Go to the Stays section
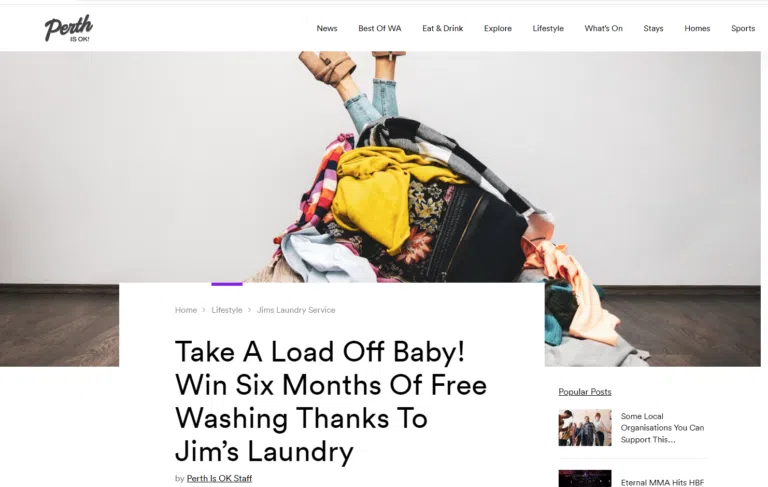Viewport: 768px width, 487px height. click(653, 28)
